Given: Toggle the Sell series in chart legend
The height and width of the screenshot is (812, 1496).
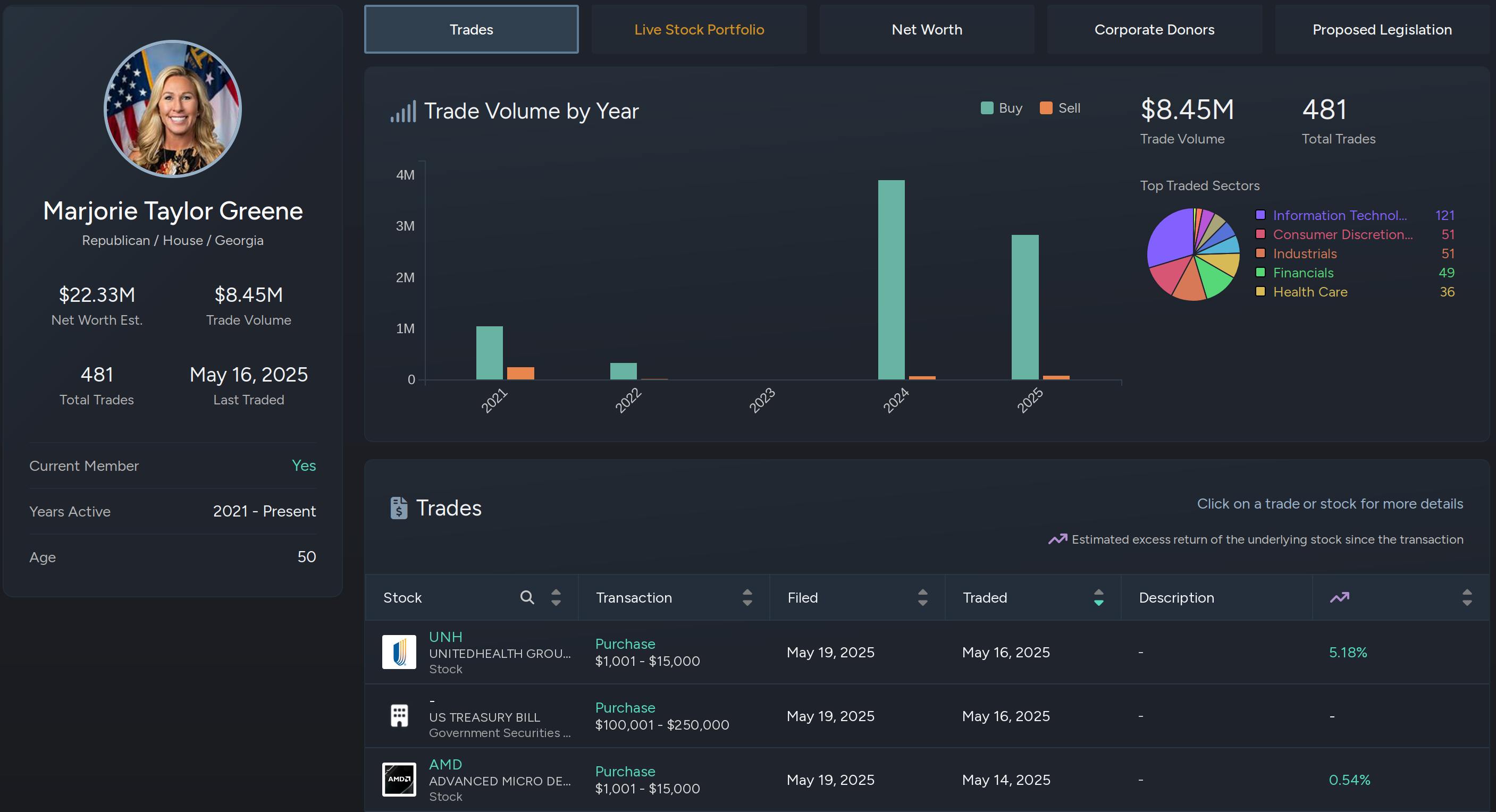Looking at the screenshot, I should point(1060,108).
